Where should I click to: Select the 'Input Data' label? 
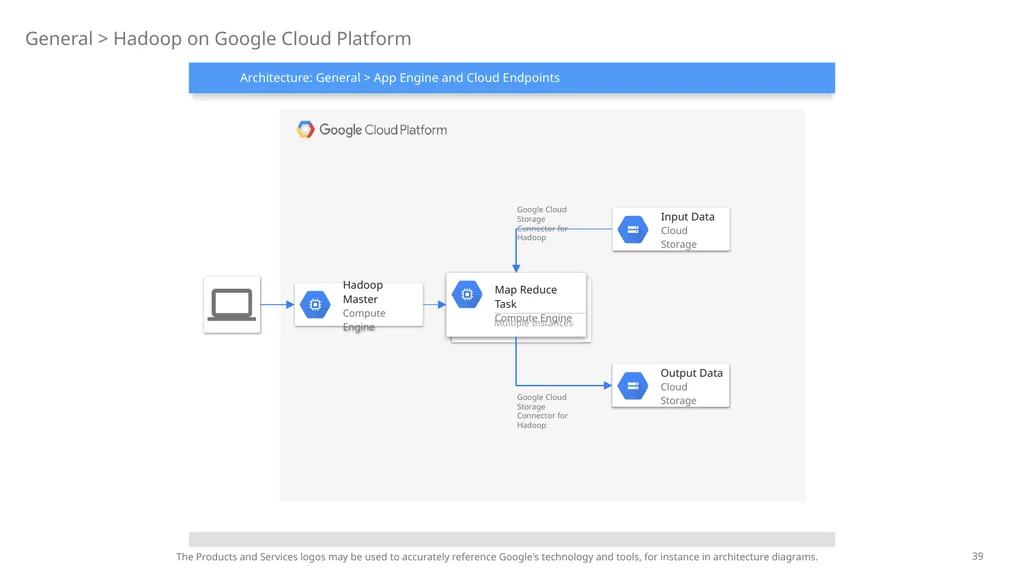[687, 217]
